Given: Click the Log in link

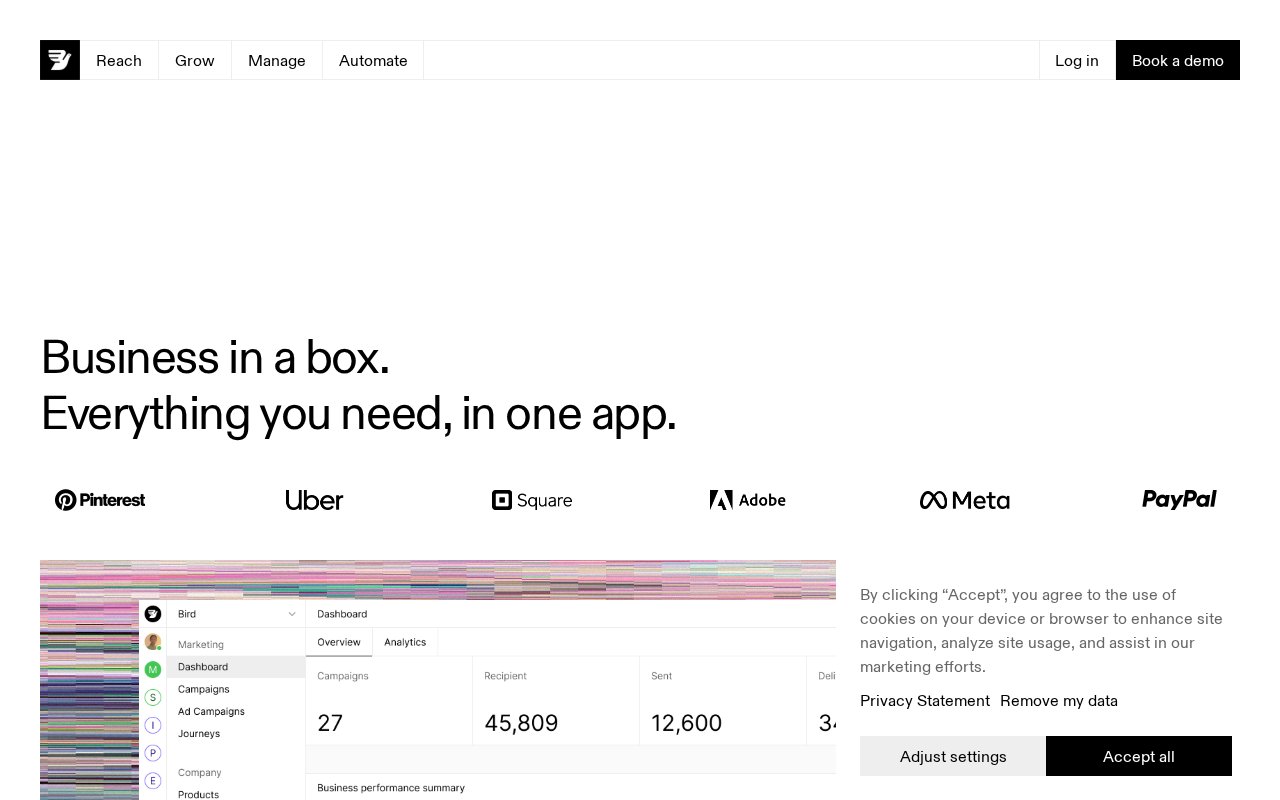Looking at the screenshot, I should pos(1077,60).
